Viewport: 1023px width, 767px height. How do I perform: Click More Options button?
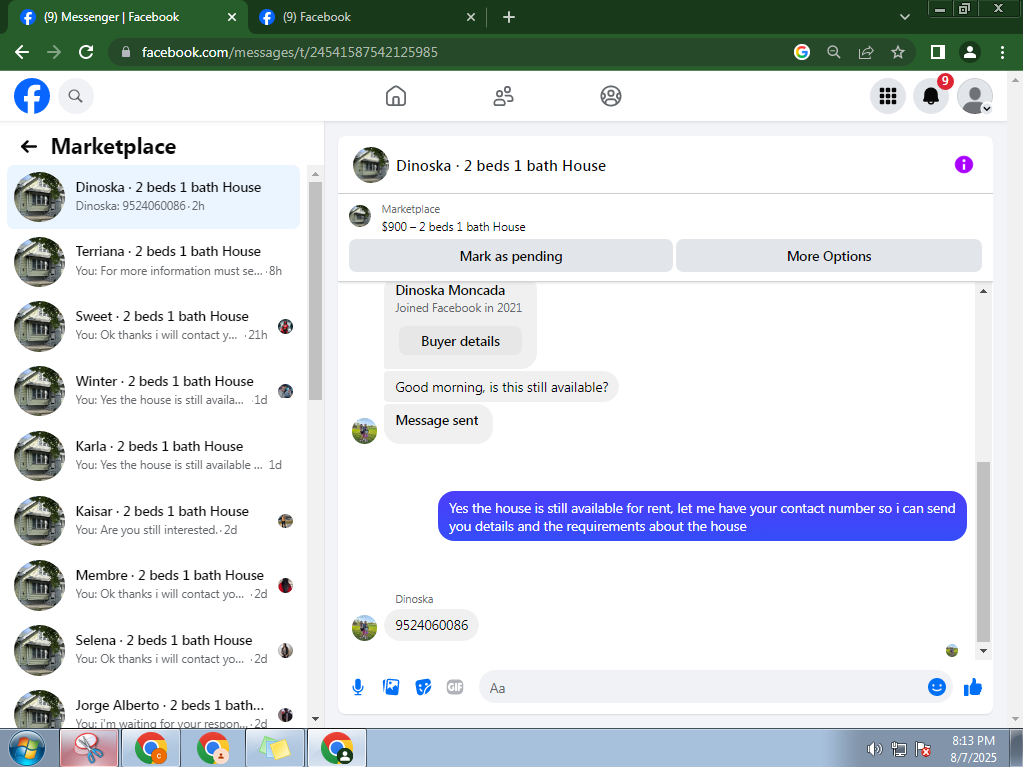829,256
